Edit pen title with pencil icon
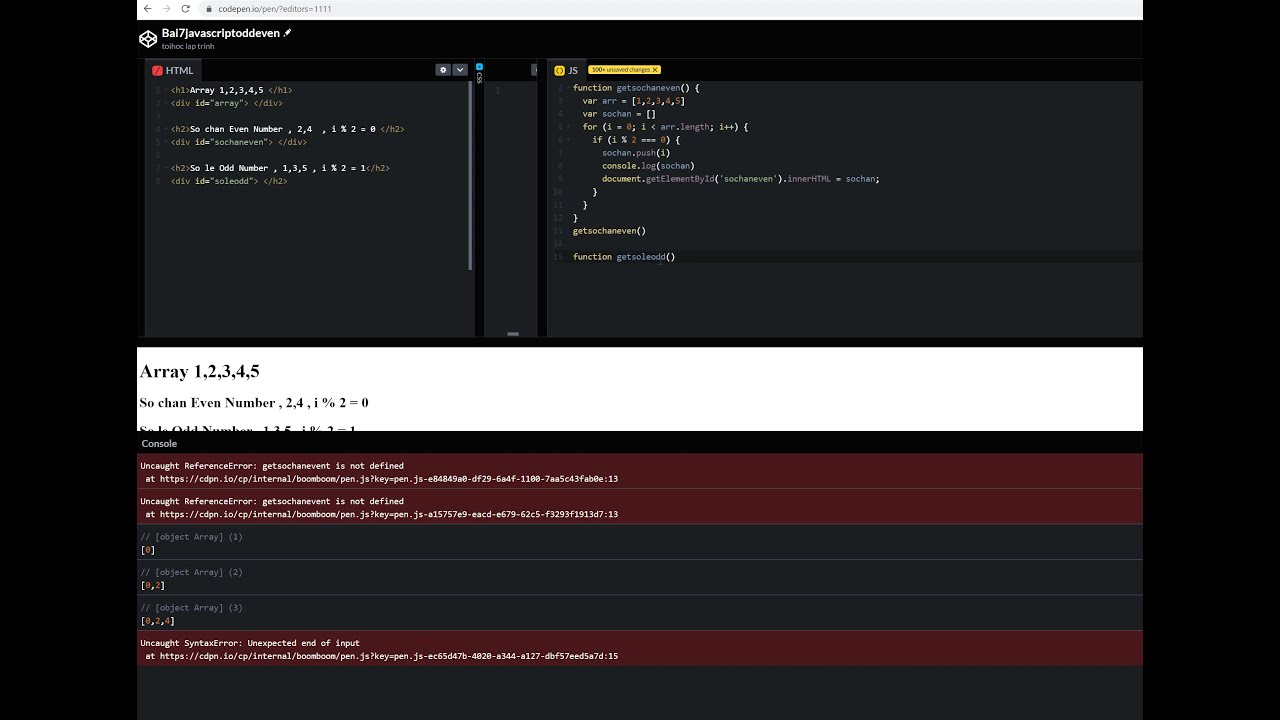Screen dimensions: 1280x720 click(x=287, y=33)
